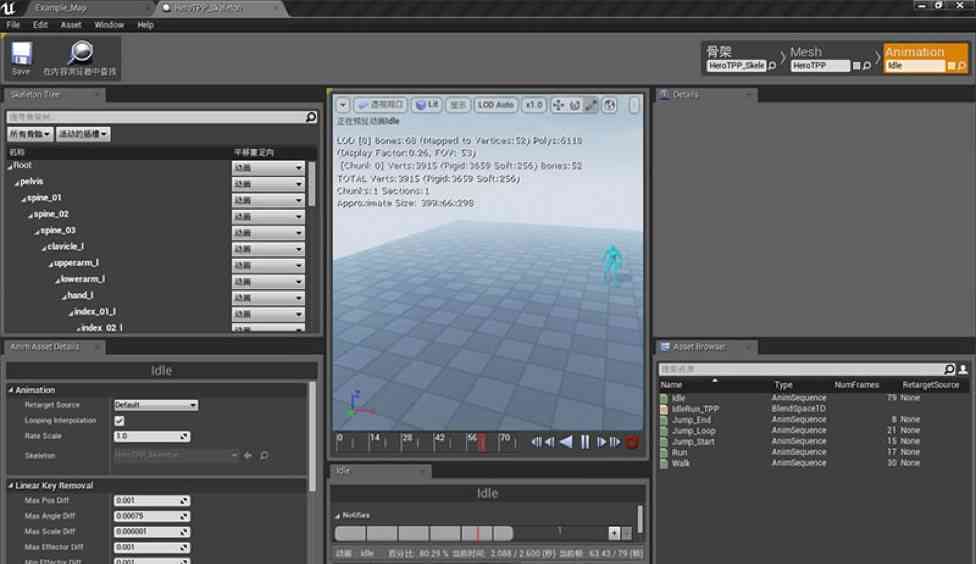Open the viewport options arrow dropdown
The height and width of the screenshot is (564, 976).
[x=343, y=105]
